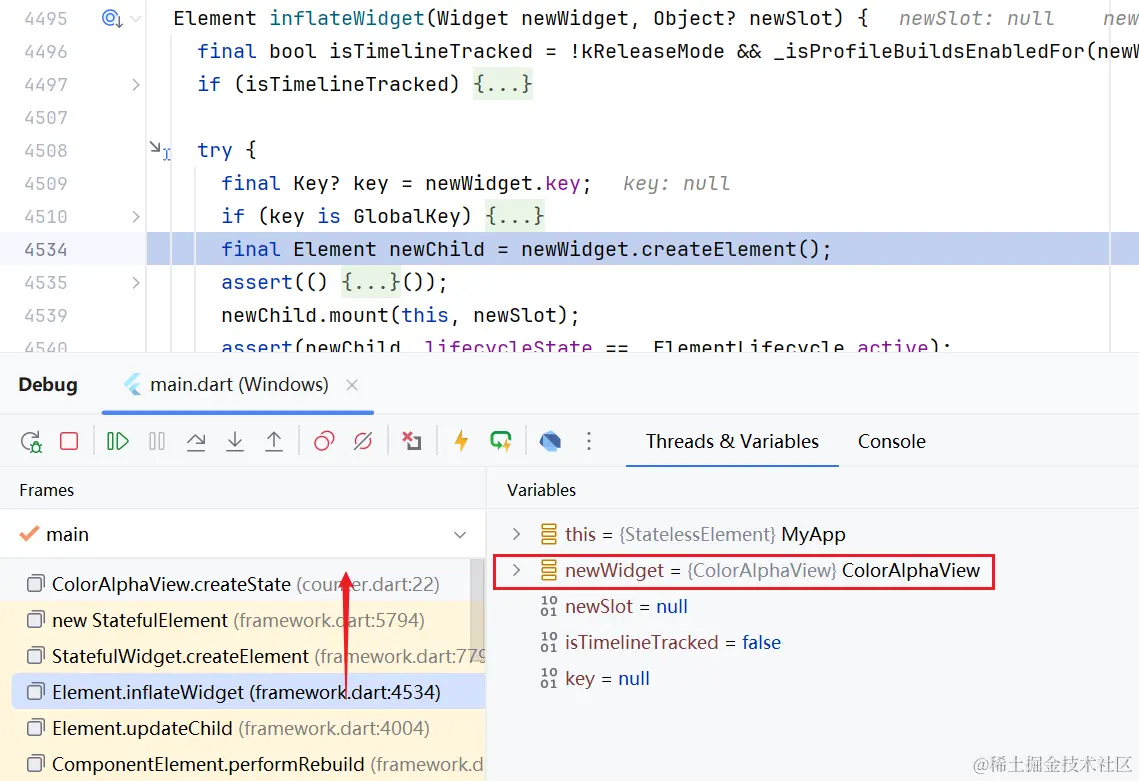Select main.dart (Windows) debug tab
Screen dimensions: 1139x781
pos(238,384)
